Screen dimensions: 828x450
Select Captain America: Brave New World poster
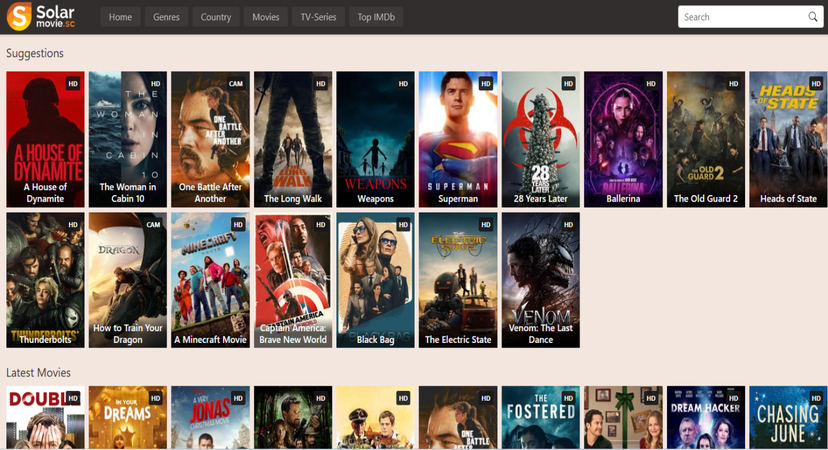pyautogui.click(x=293, y=280)
